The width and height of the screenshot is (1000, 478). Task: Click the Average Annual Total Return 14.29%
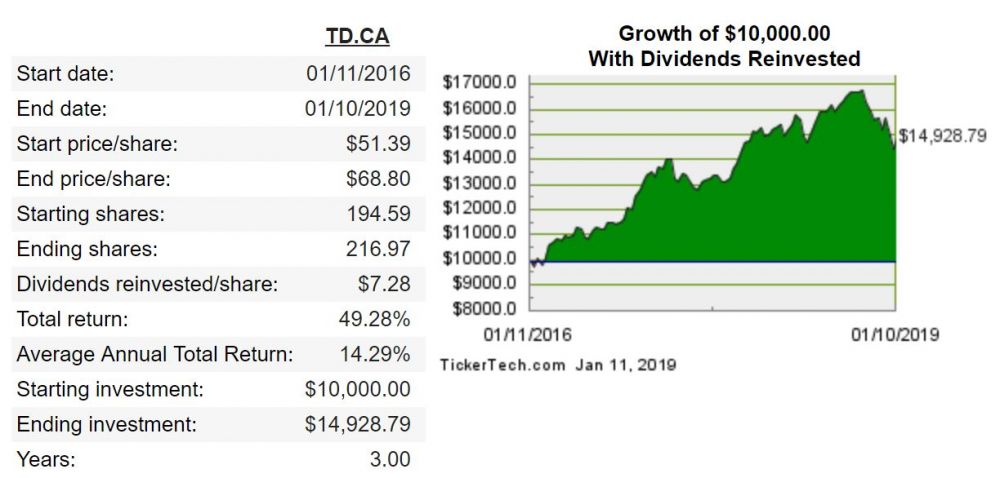pyautogui.click(x=374, y=354)
